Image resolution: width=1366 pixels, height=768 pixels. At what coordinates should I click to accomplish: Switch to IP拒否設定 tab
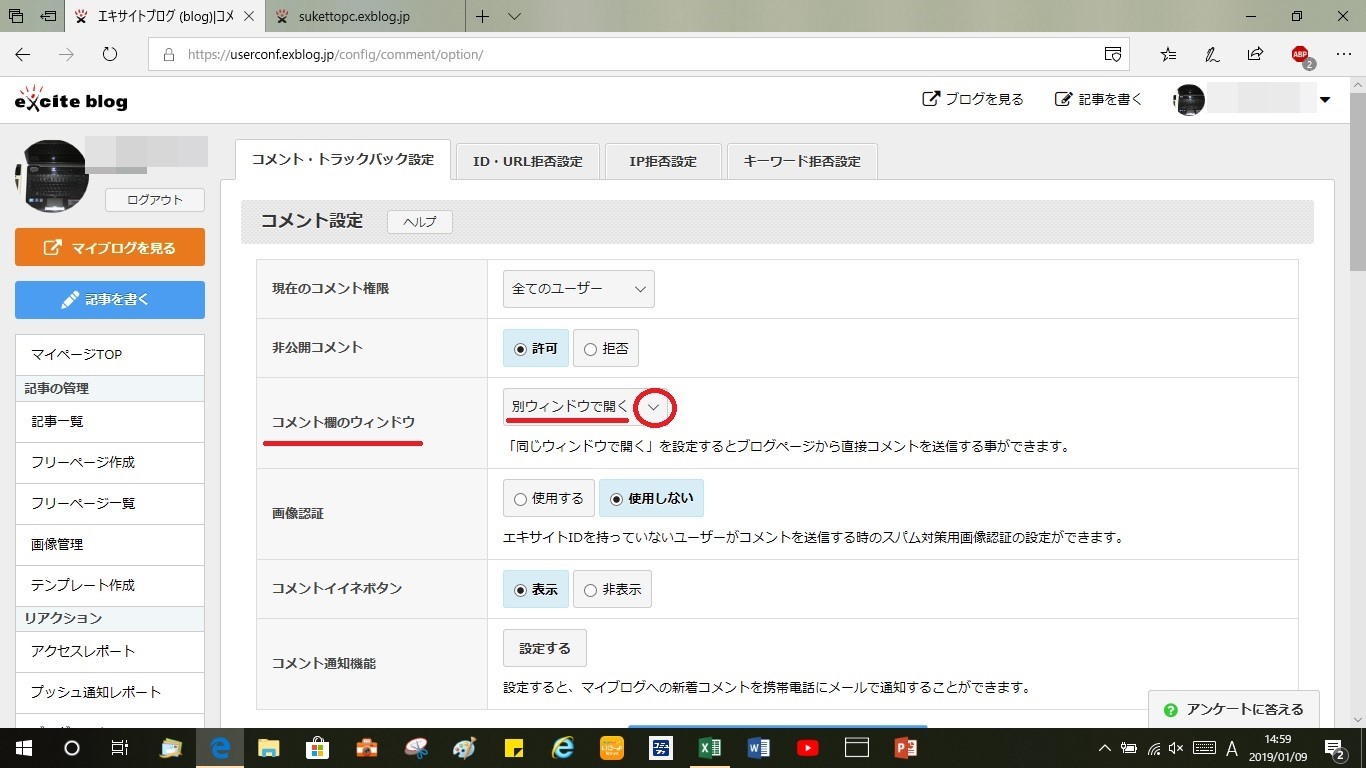[663, 161]
